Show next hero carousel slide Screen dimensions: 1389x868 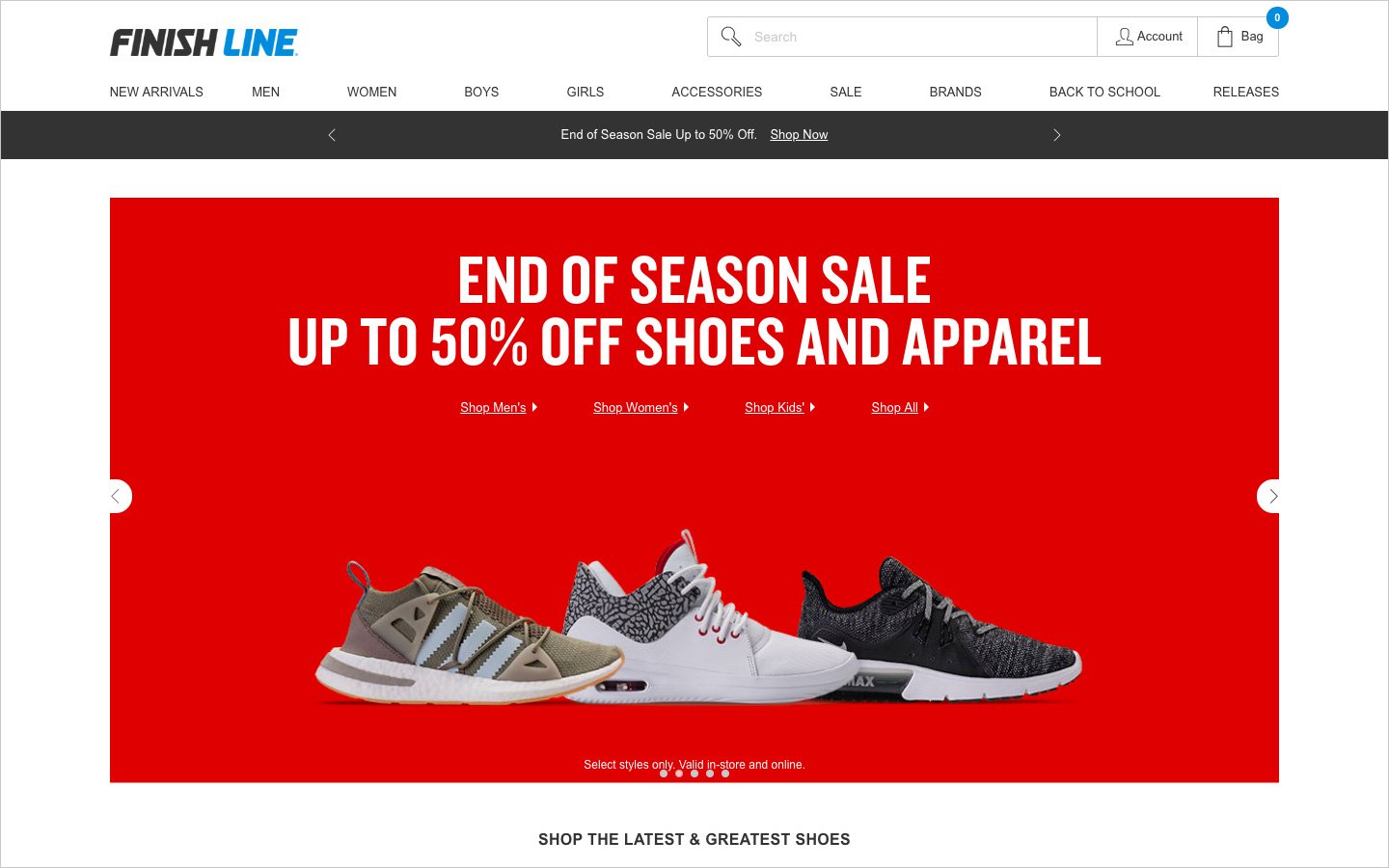pos(1270,496)
